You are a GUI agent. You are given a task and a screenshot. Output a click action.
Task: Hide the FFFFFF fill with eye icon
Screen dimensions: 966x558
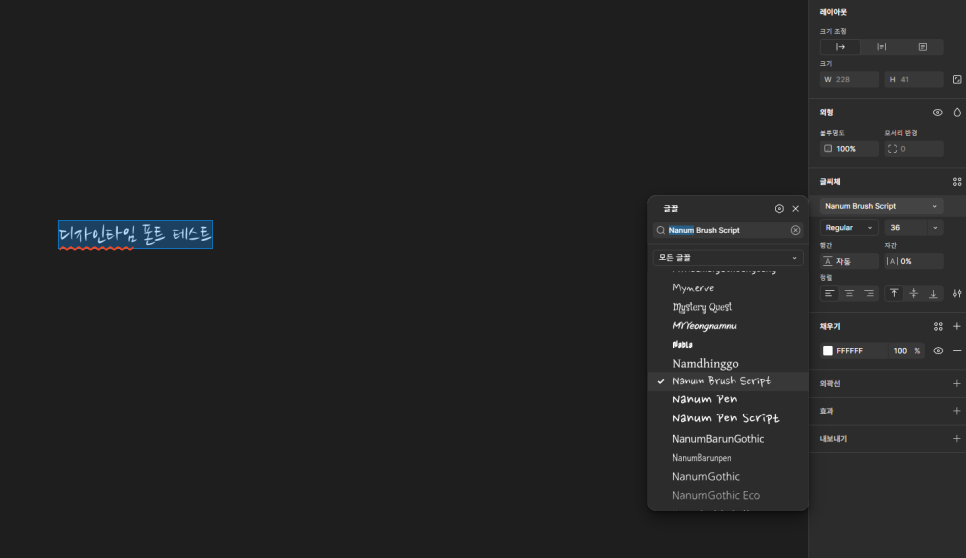tap(938, 351)
